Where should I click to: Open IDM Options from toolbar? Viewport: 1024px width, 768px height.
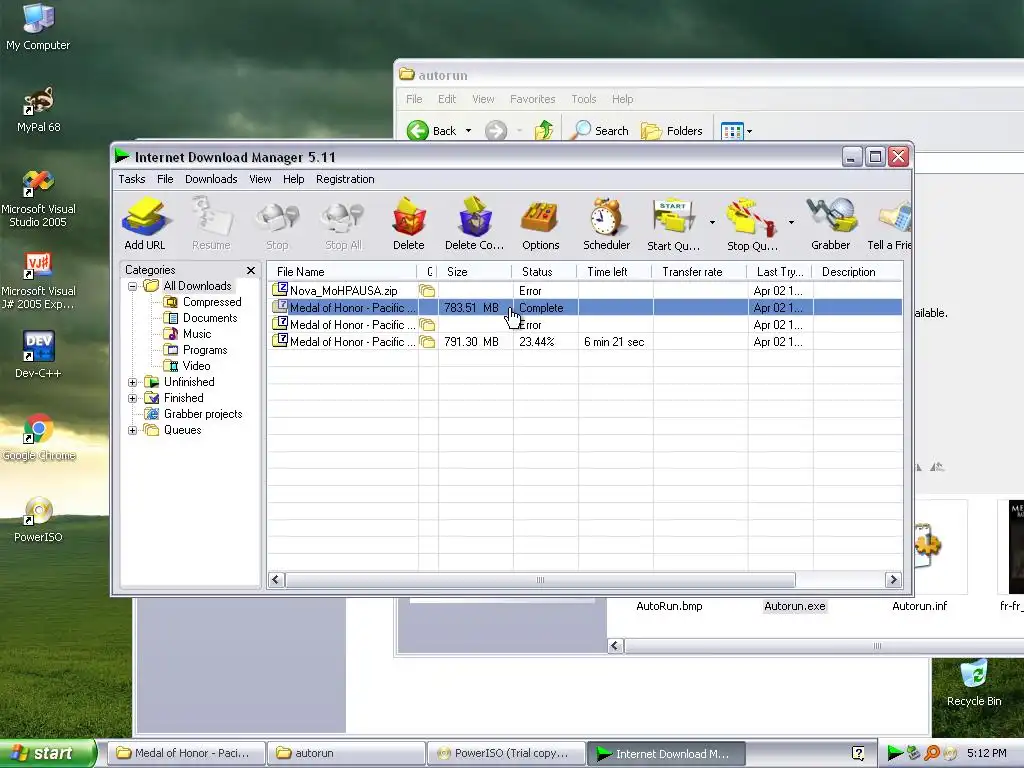click(541, 224)
